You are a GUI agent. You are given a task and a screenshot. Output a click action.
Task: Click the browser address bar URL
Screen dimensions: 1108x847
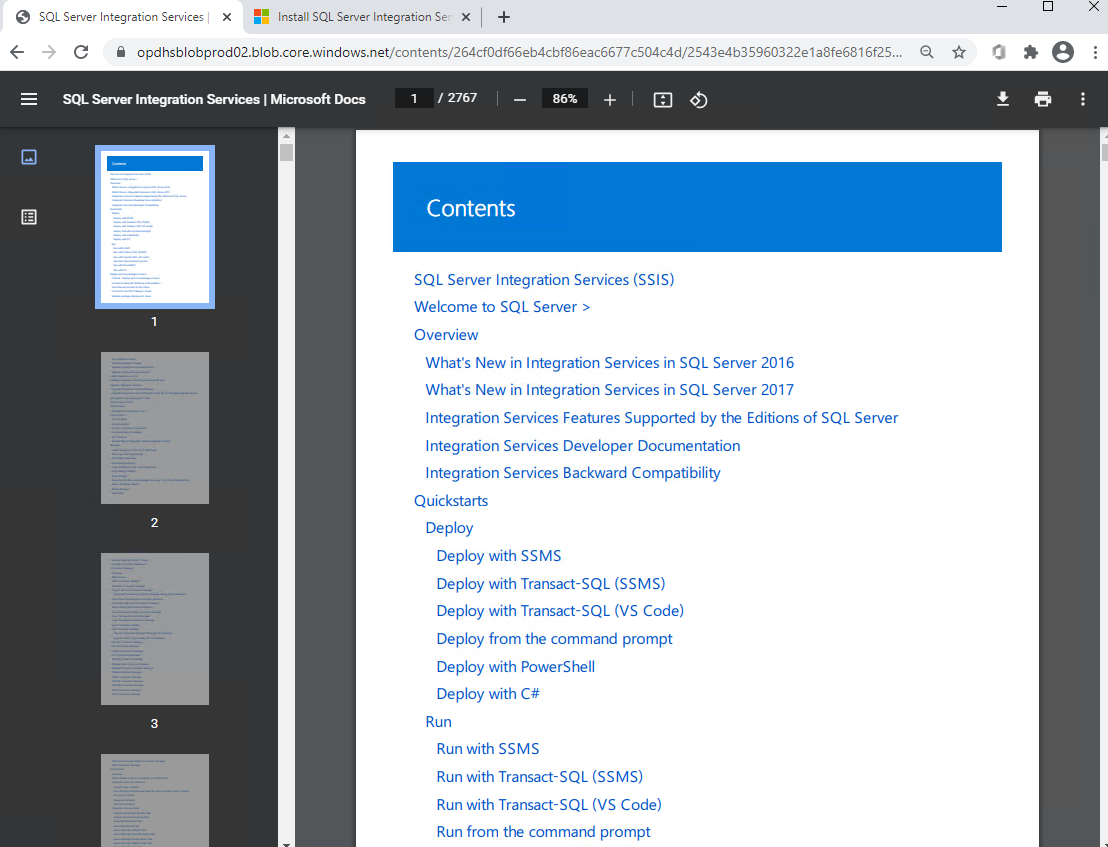519,52
